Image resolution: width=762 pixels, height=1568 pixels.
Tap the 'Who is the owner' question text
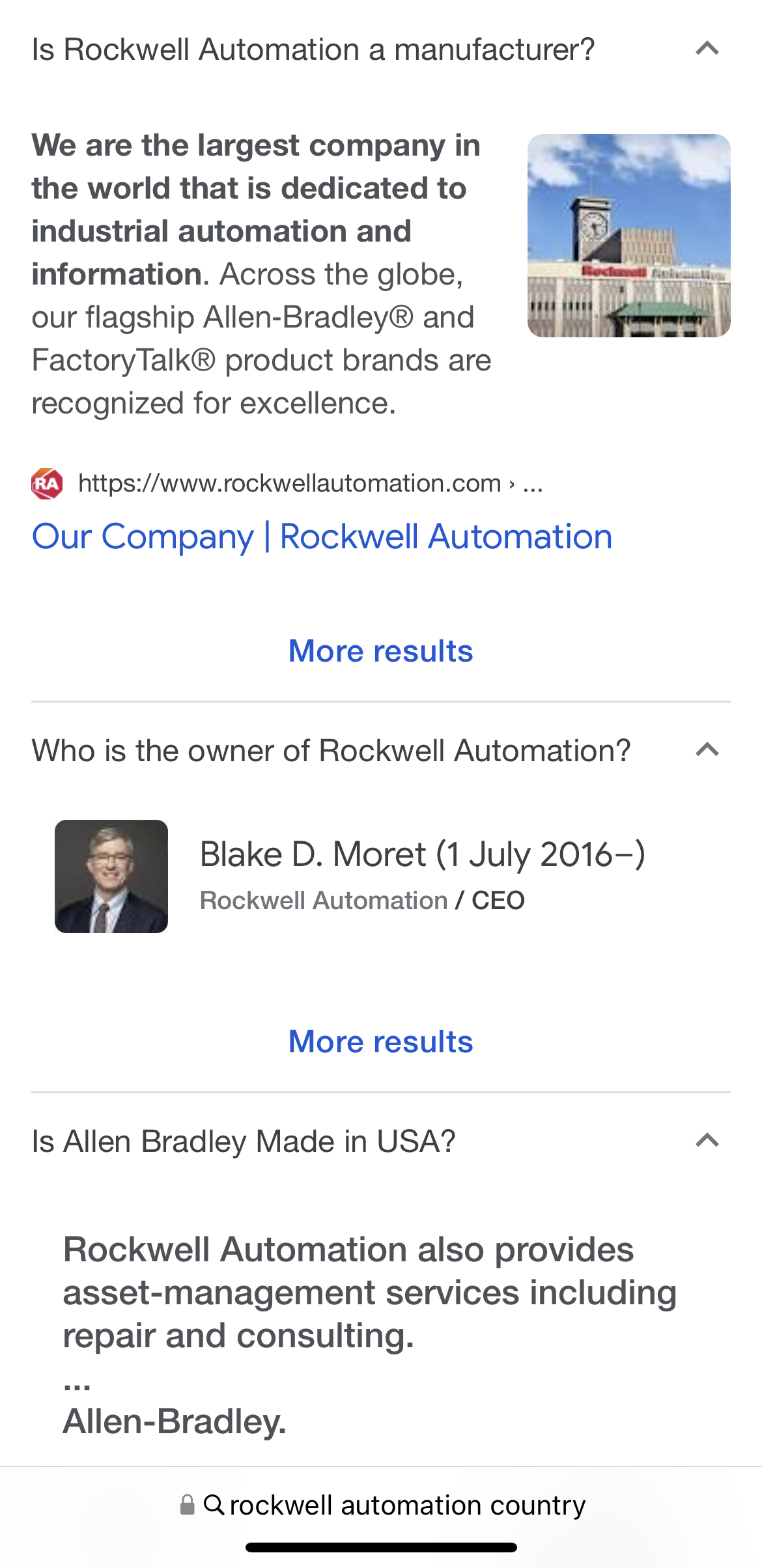point(331,751)
